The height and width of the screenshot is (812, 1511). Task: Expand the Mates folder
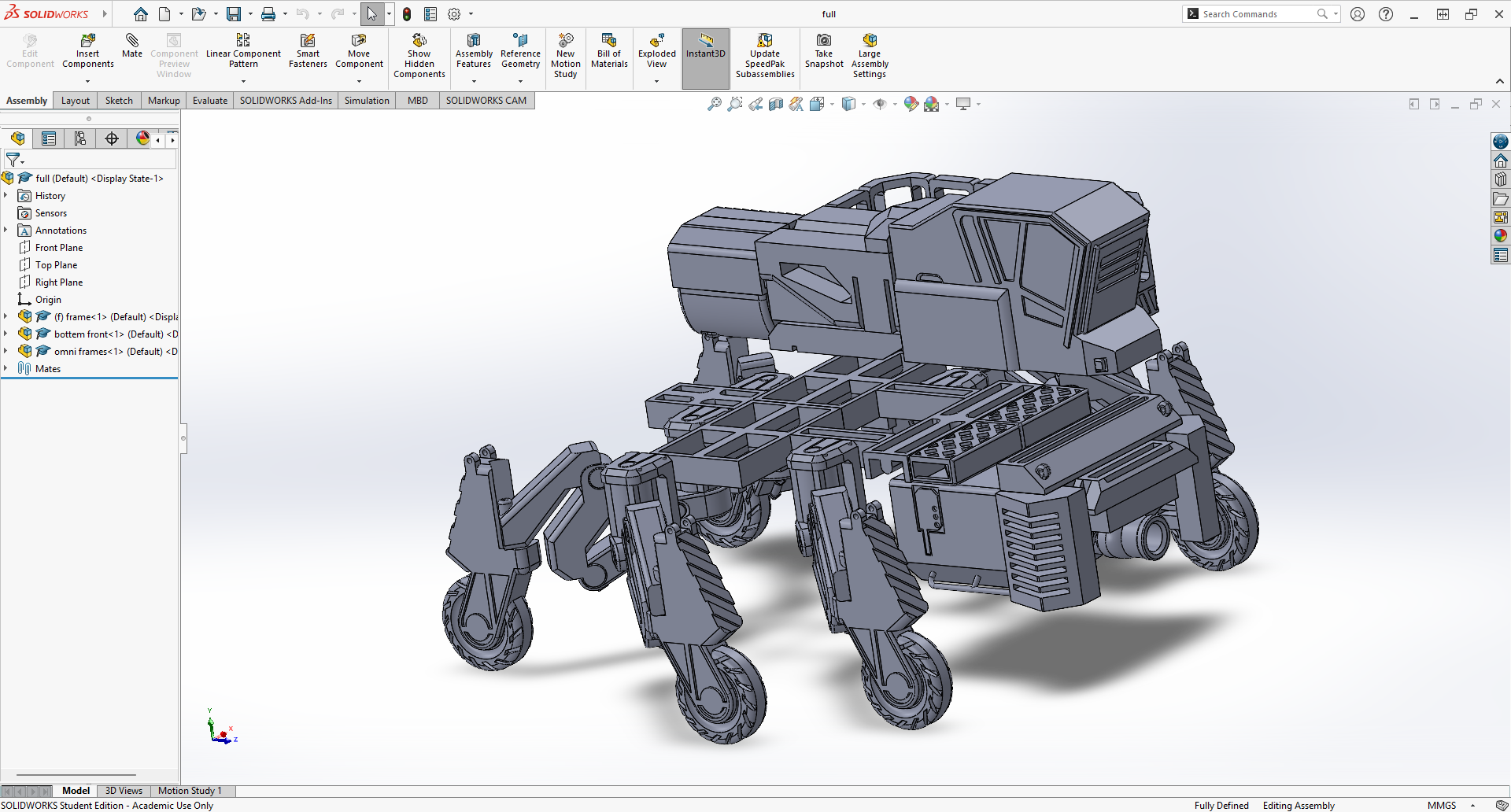click(x=6, y=369)
